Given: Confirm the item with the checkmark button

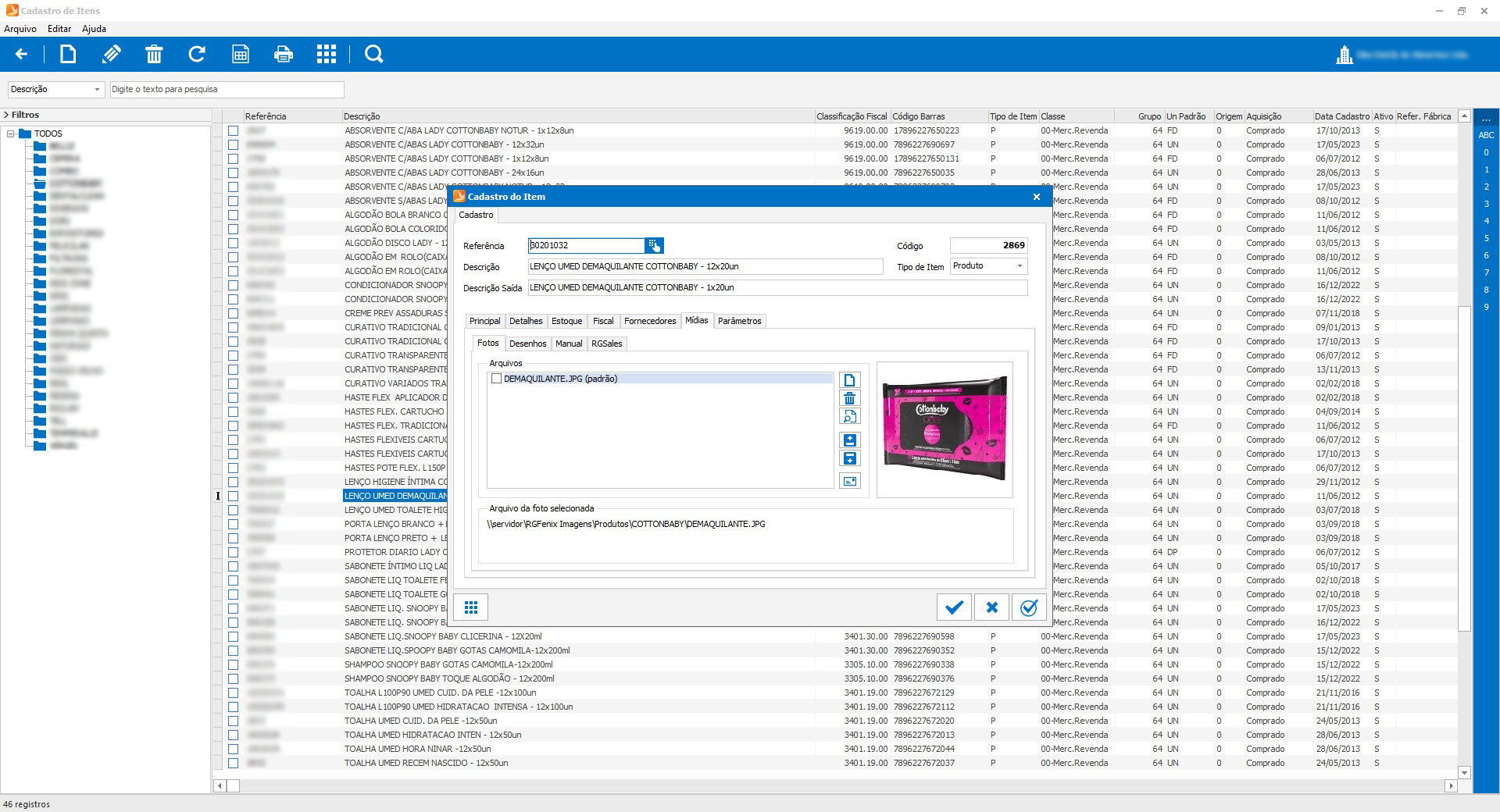Looking at the screenshot, I should [954, 607].
